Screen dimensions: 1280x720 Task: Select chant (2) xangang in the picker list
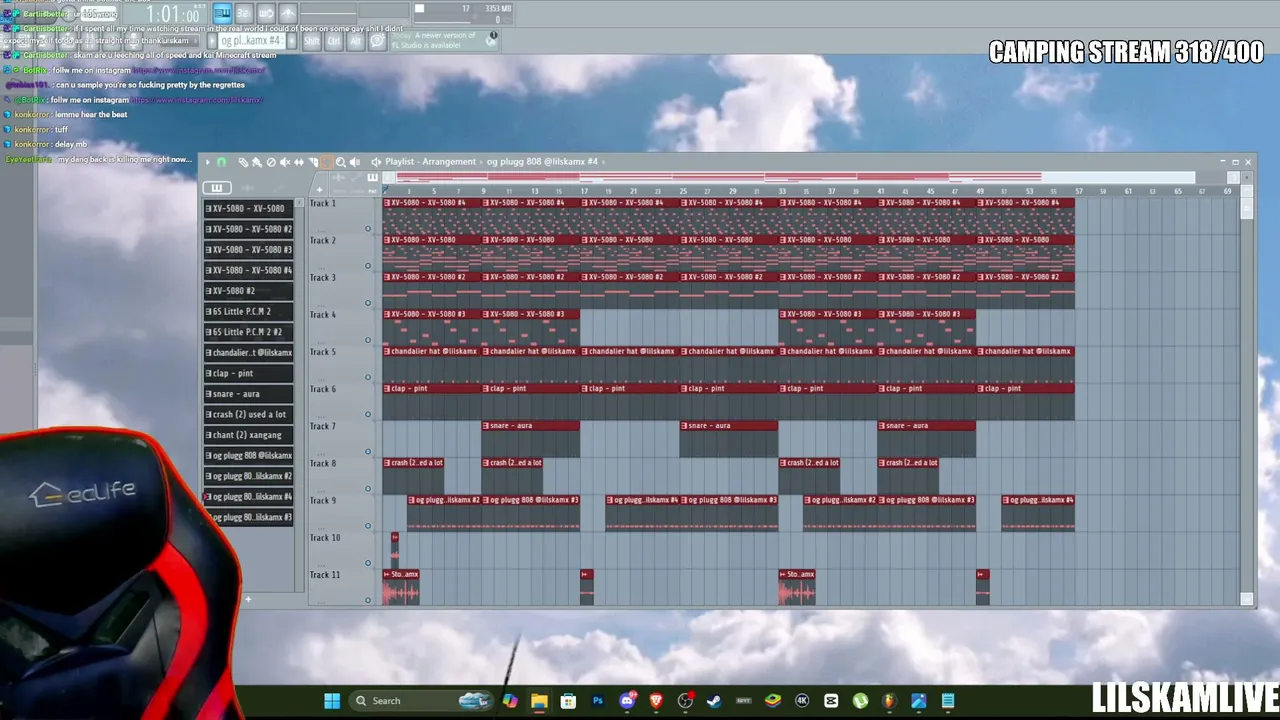click(249, 435)
